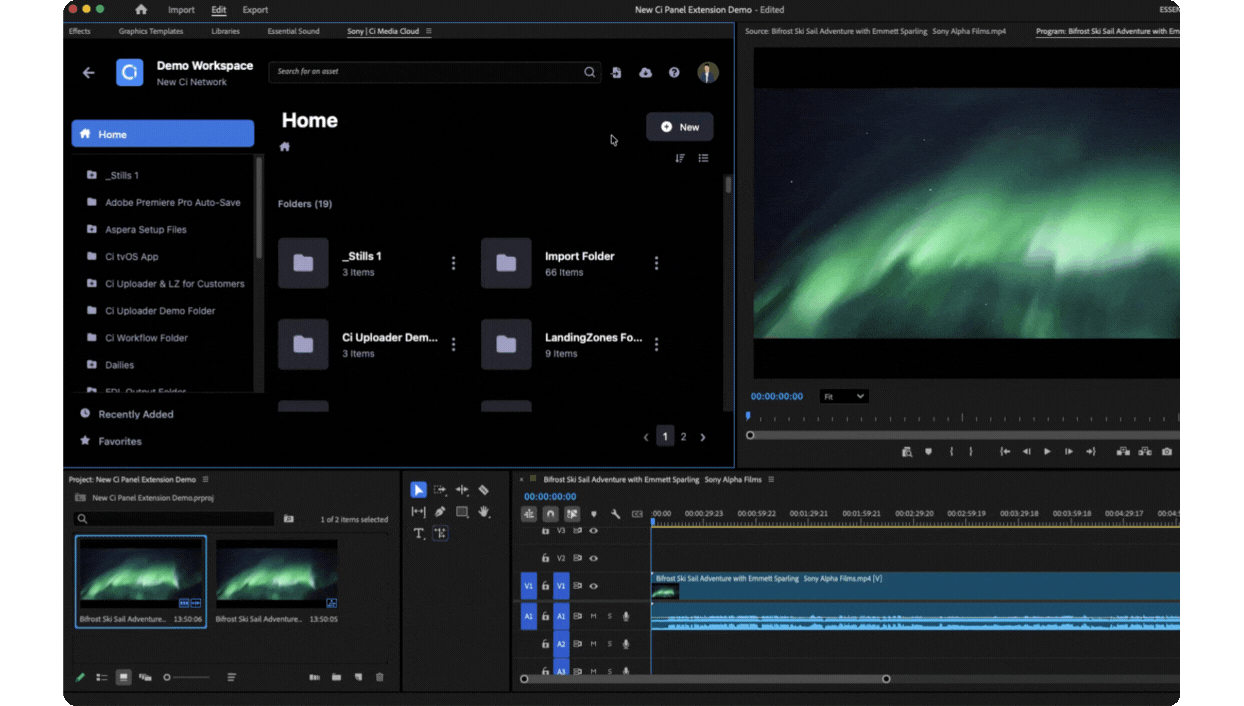This screenshot has height=706, width=1244.
Task: Switch to the Effects tab
Action: click(x=80, y=31)
